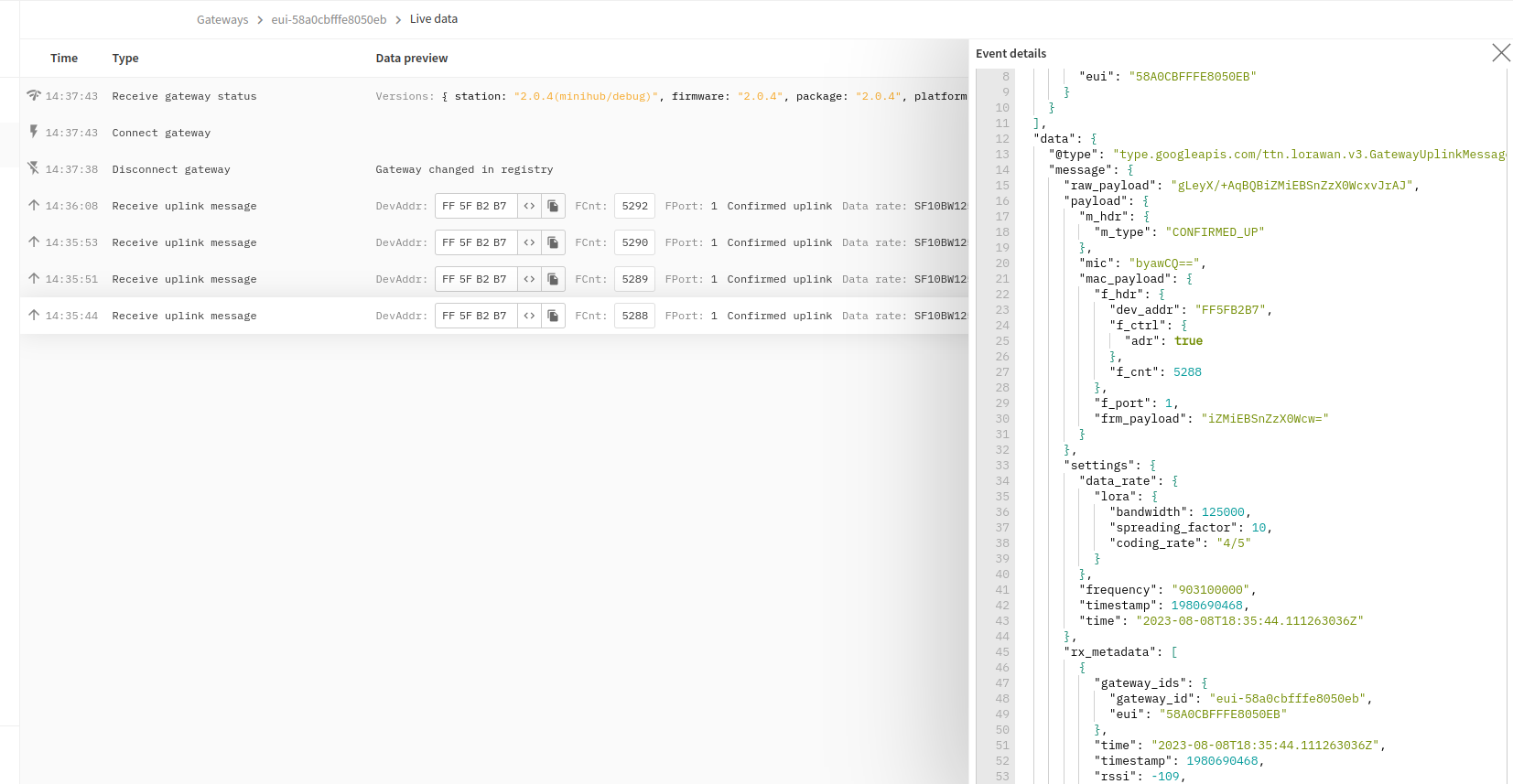Open uplink message received at 14:35:53
The width and height of the screenshot is (1513, 784).
point(494,242)
